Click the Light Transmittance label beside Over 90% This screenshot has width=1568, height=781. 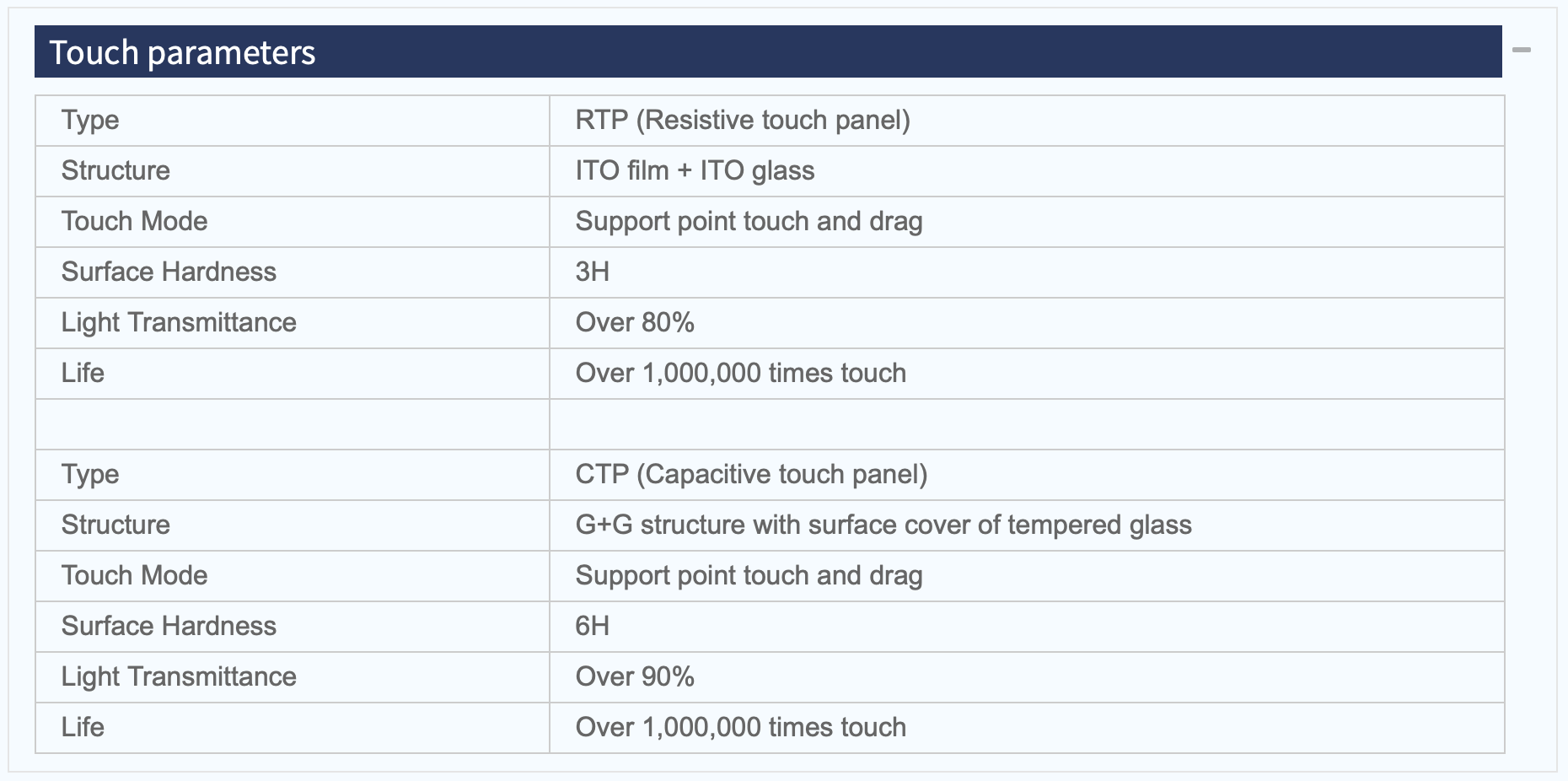click(179, 676)
